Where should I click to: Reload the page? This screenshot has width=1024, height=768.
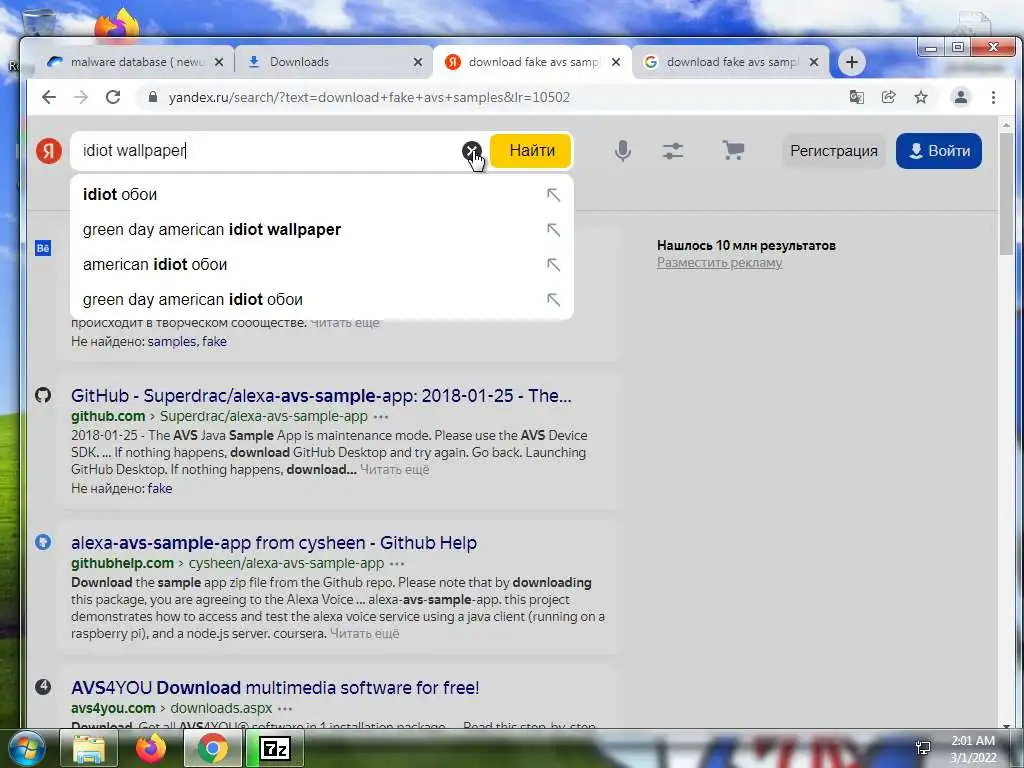pos(113,97)
